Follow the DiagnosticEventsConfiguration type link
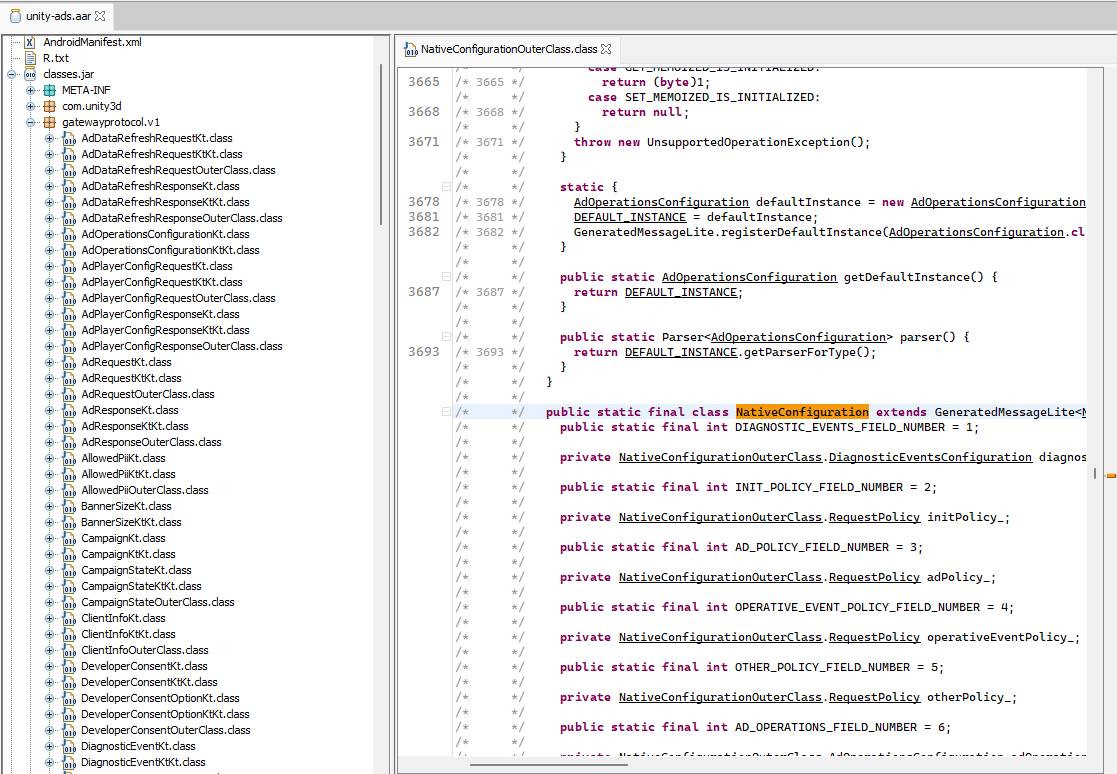The height and width of the screenshot is (774, 1117). click(930, 457)
